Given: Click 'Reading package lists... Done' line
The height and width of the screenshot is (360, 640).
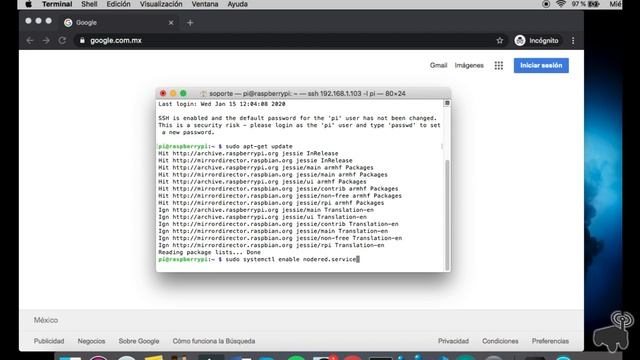Looking at the screenshot, I should click(x=209, y=252).
